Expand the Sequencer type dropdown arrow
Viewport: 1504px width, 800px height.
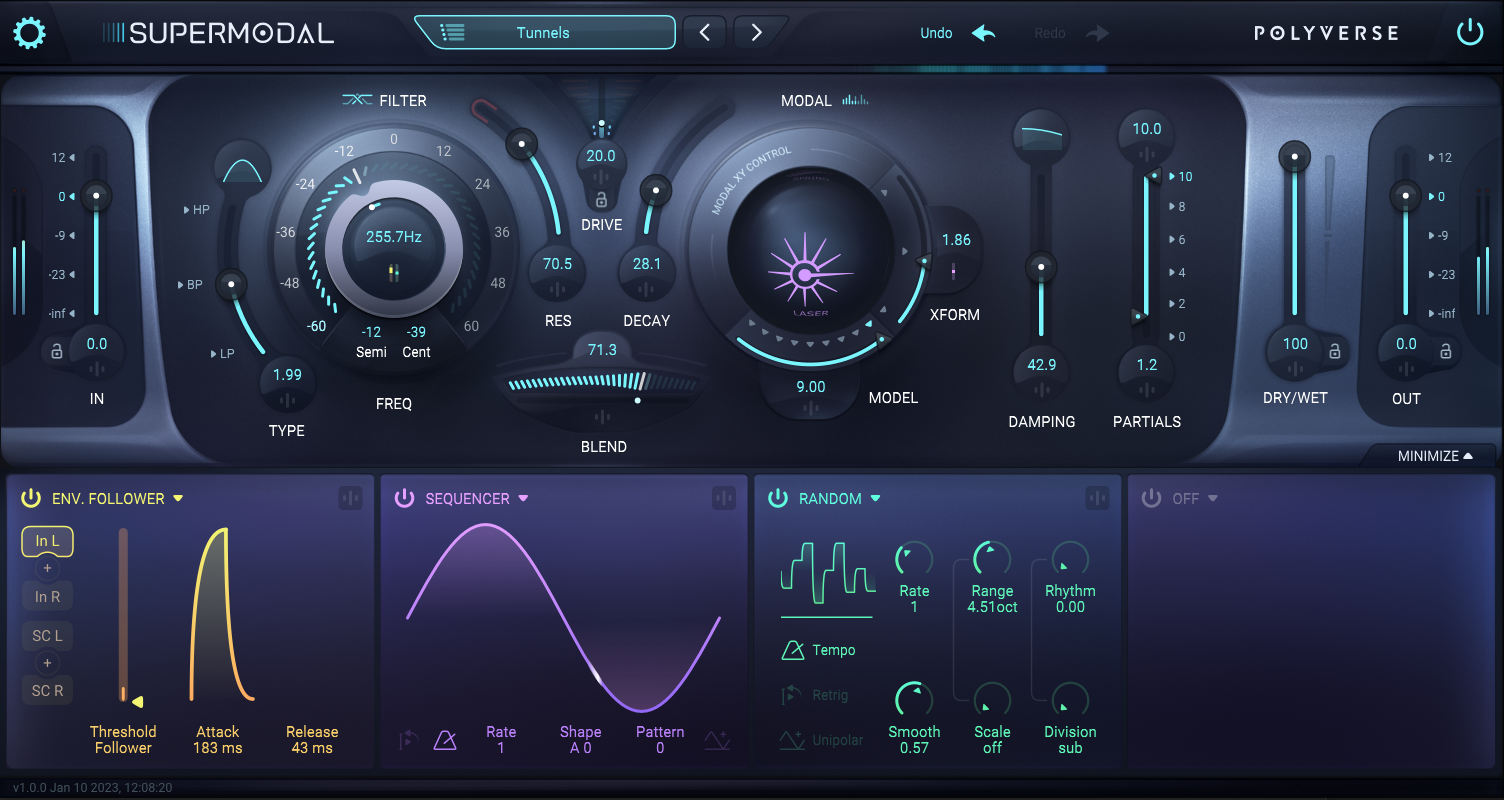pyautogui.click(x=523, y=498)
